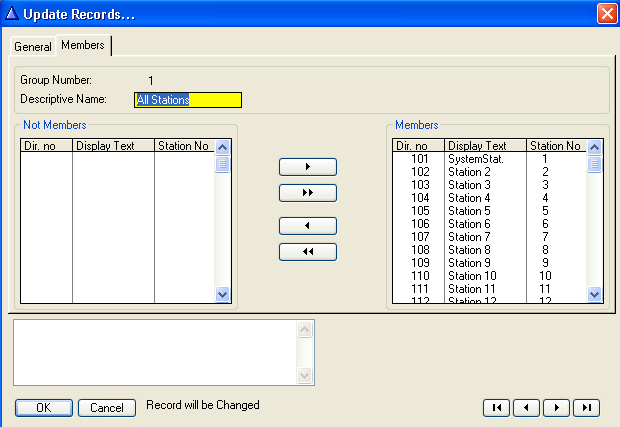Jump to the last record

click(x=585, y=407)
